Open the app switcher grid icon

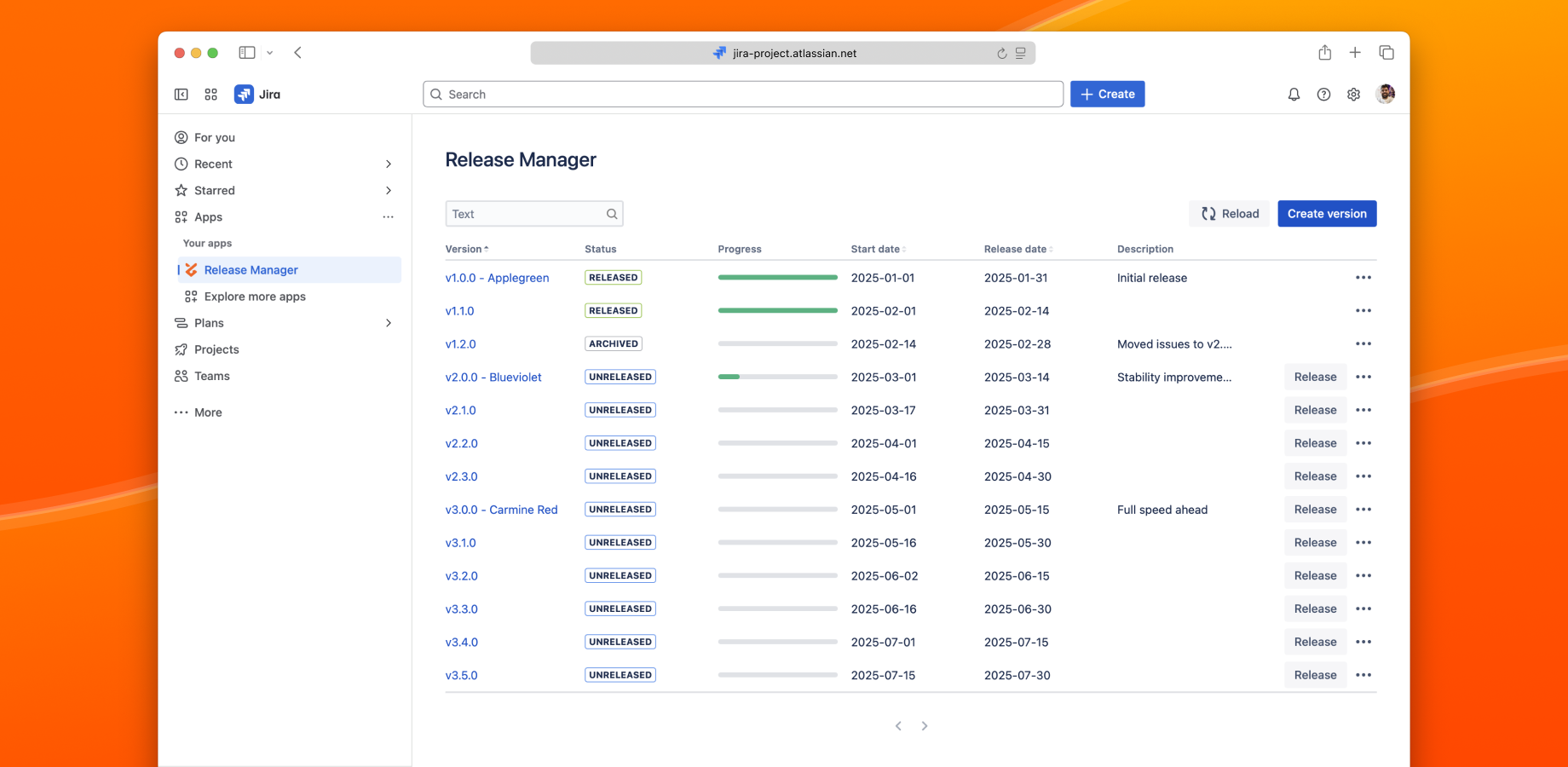coord(210,94)
